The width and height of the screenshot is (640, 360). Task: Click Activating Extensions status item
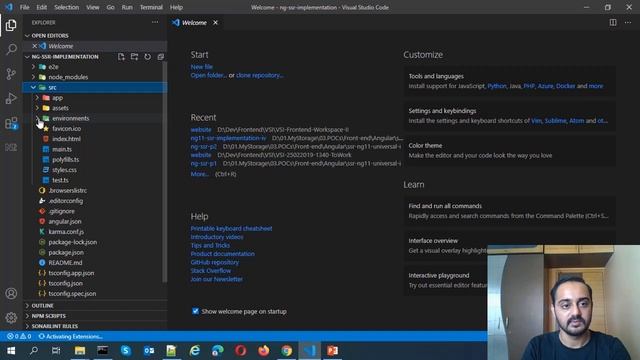[70, 336]
